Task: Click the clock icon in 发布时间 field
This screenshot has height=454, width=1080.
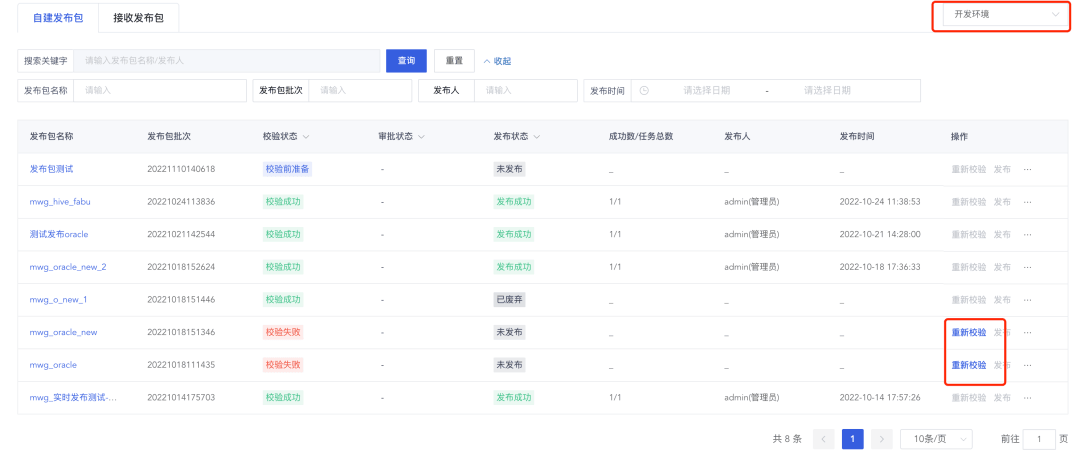Action: (x=644, y=90)
